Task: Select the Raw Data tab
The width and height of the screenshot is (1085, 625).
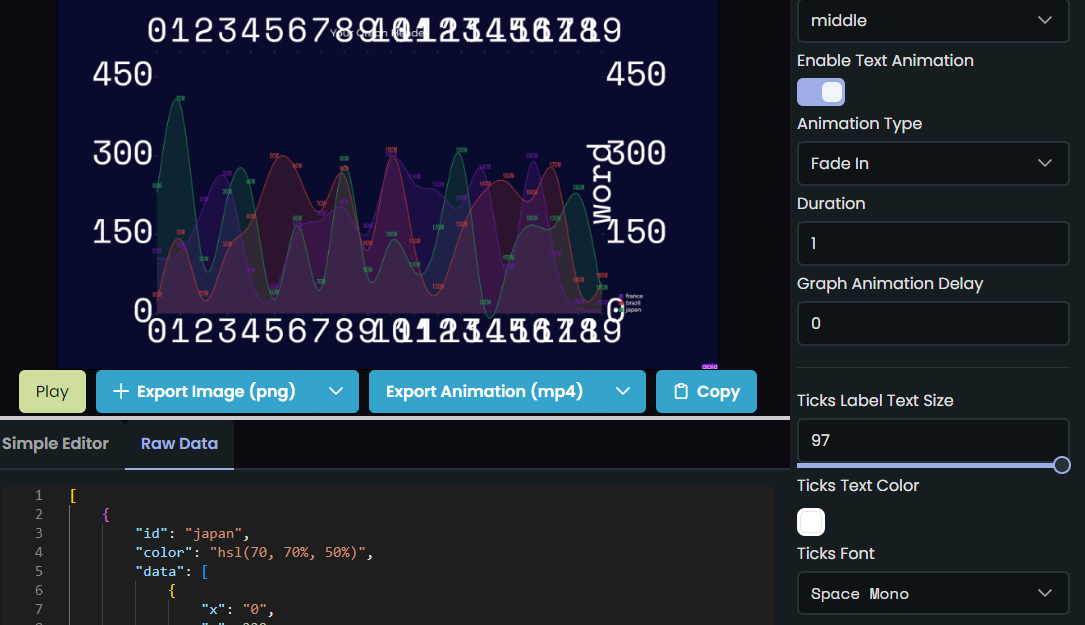Action: 178,443
